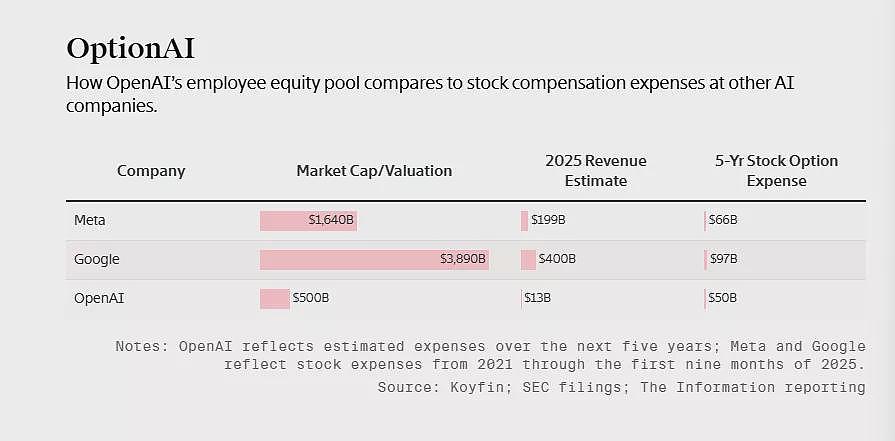The height and width of the screenshot is (441, 895).
Task: Select the Meta row label
Action: (x=90, y=220)
